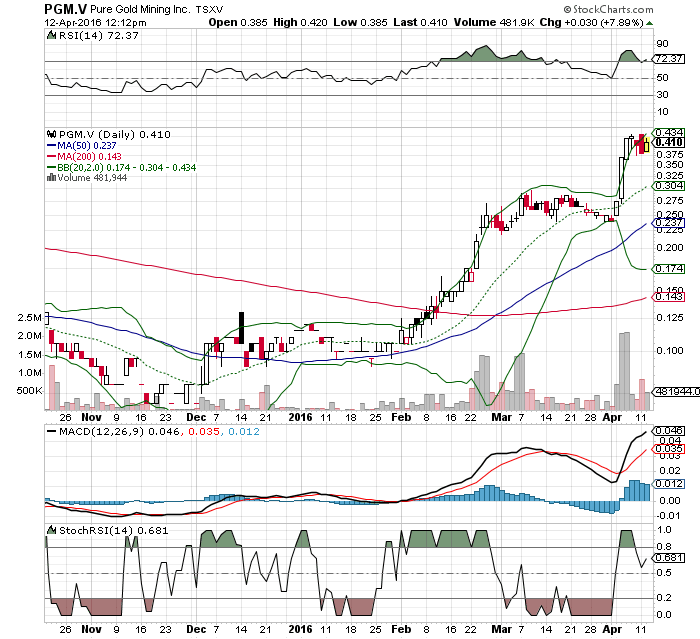
Task: Click the red 0.143 MA(200) price tag
Action: (x=669, y=297)
